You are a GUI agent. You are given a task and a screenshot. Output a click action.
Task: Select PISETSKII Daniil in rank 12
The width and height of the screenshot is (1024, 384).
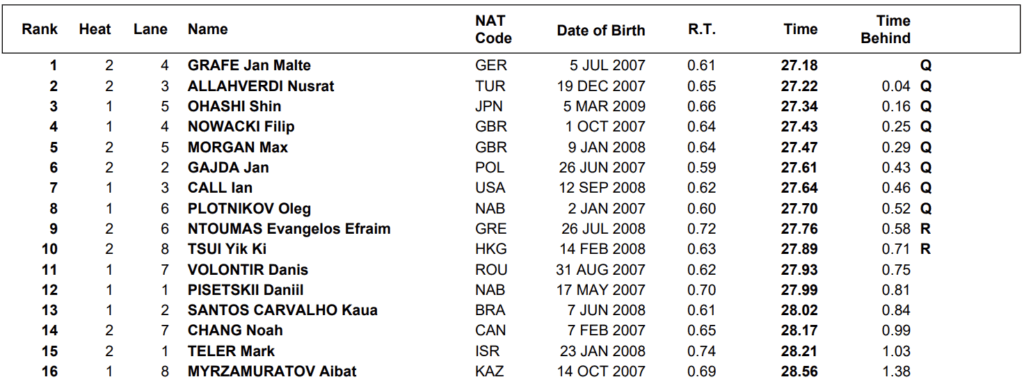[246, 290]
